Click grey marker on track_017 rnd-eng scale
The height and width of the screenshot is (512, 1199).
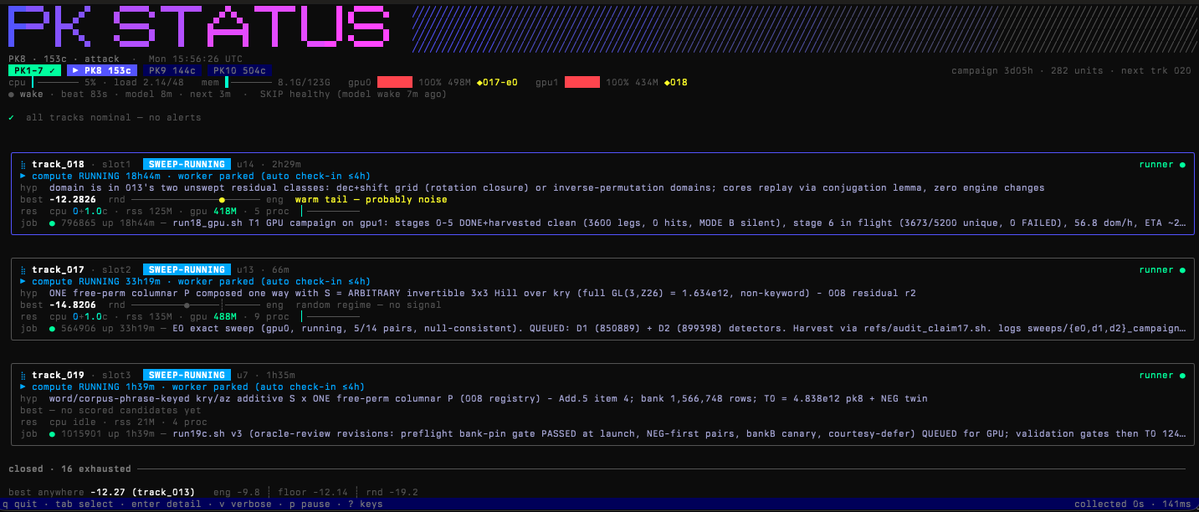pyautogui.click(x=186, y=306)
